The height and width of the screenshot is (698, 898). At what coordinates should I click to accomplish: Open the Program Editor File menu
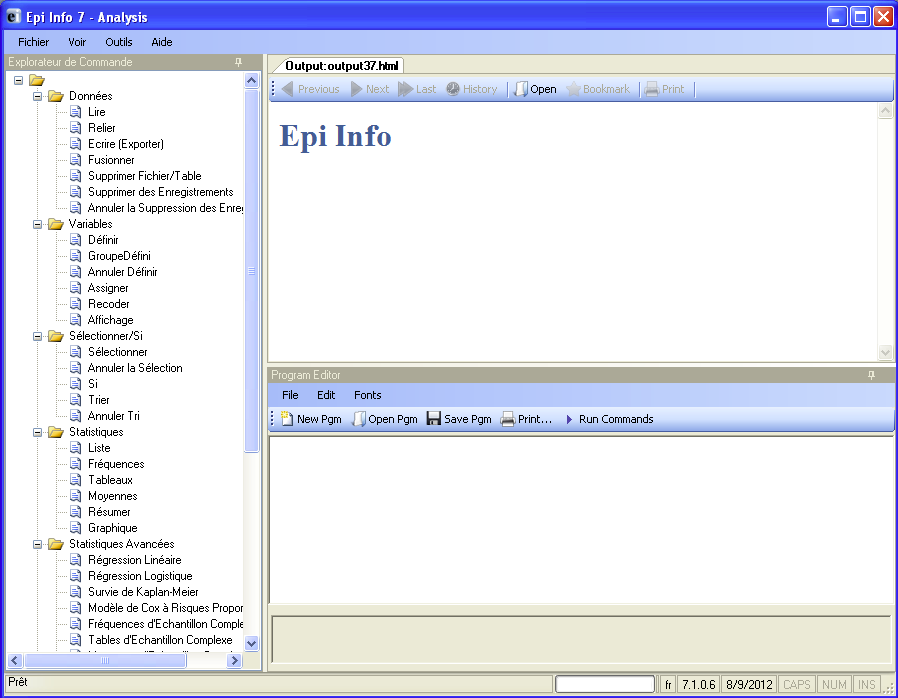pos(290,395)
